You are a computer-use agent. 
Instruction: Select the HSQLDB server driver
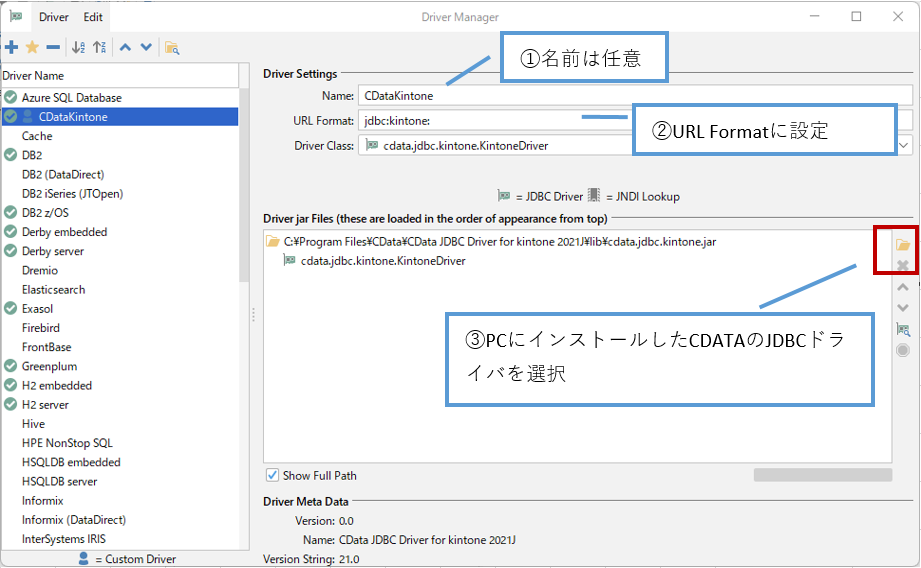tap(59, 481)
